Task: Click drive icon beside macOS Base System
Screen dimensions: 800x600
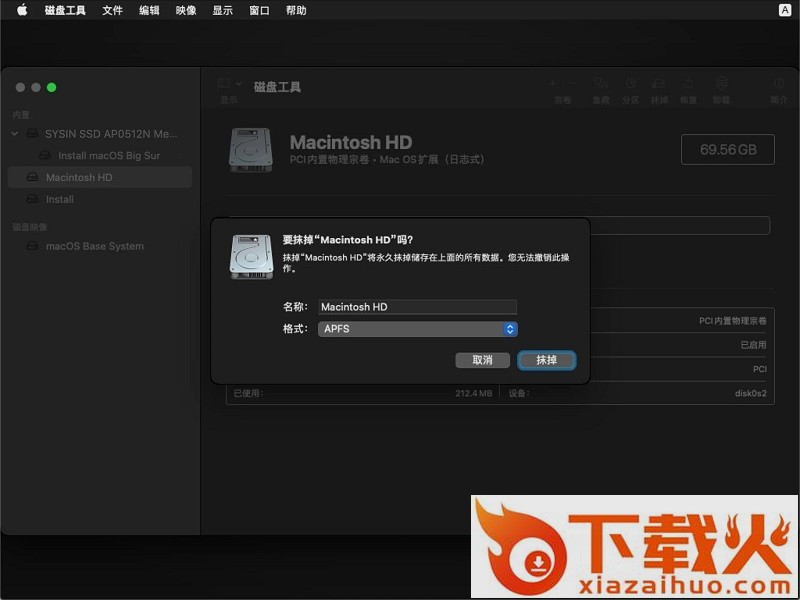Action: click(x=32, y=246)
